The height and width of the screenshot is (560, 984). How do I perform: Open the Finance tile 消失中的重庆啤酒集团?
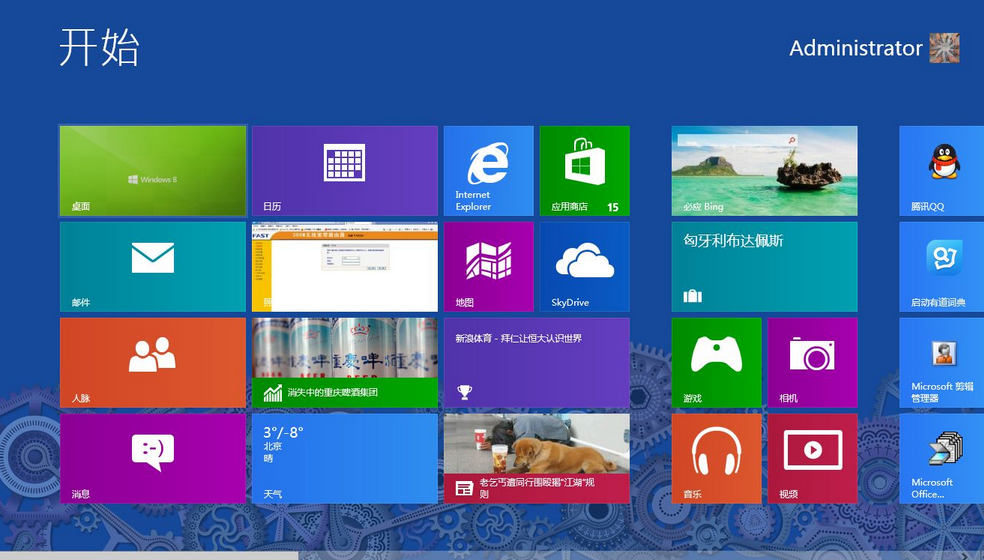[345, 363]
